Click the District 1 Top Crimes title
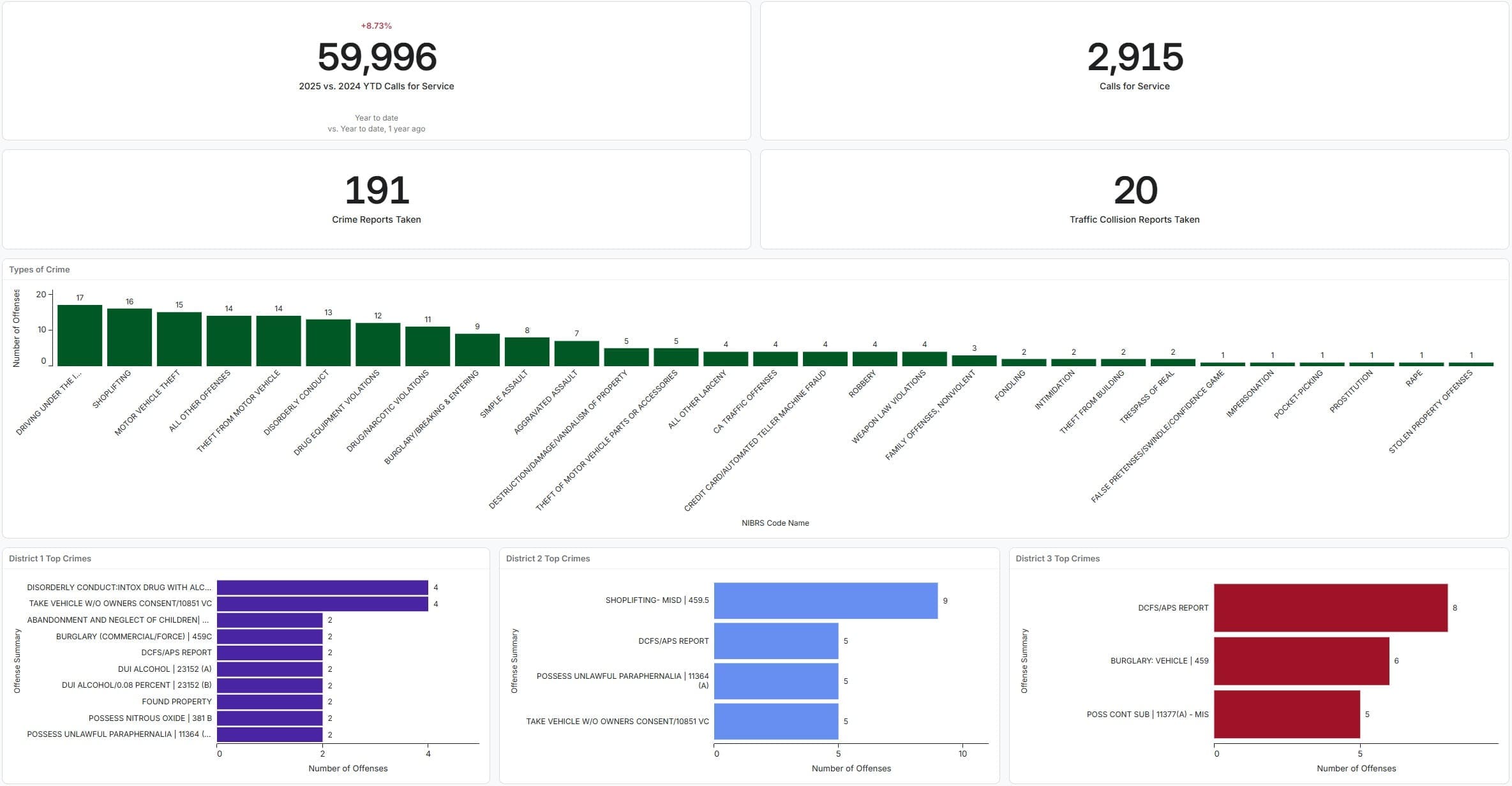Image resolution: width=1512 pixels, height=786 pixels. pos(50,559)
